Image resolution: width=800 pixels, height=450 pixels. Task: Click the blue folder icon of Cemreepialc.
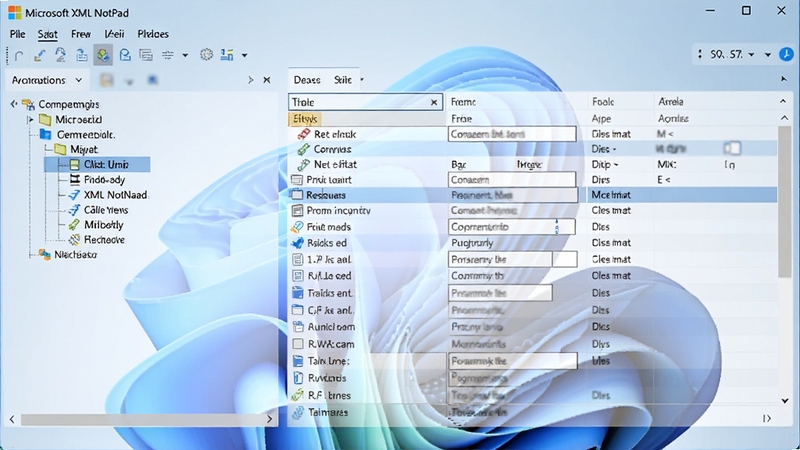45,134
